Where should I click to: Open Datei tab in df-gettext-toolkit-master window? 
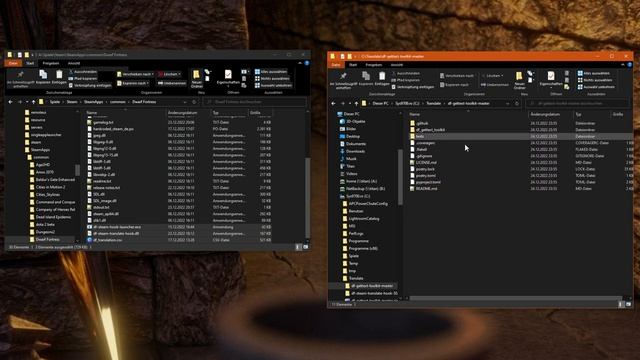point(336,65)
